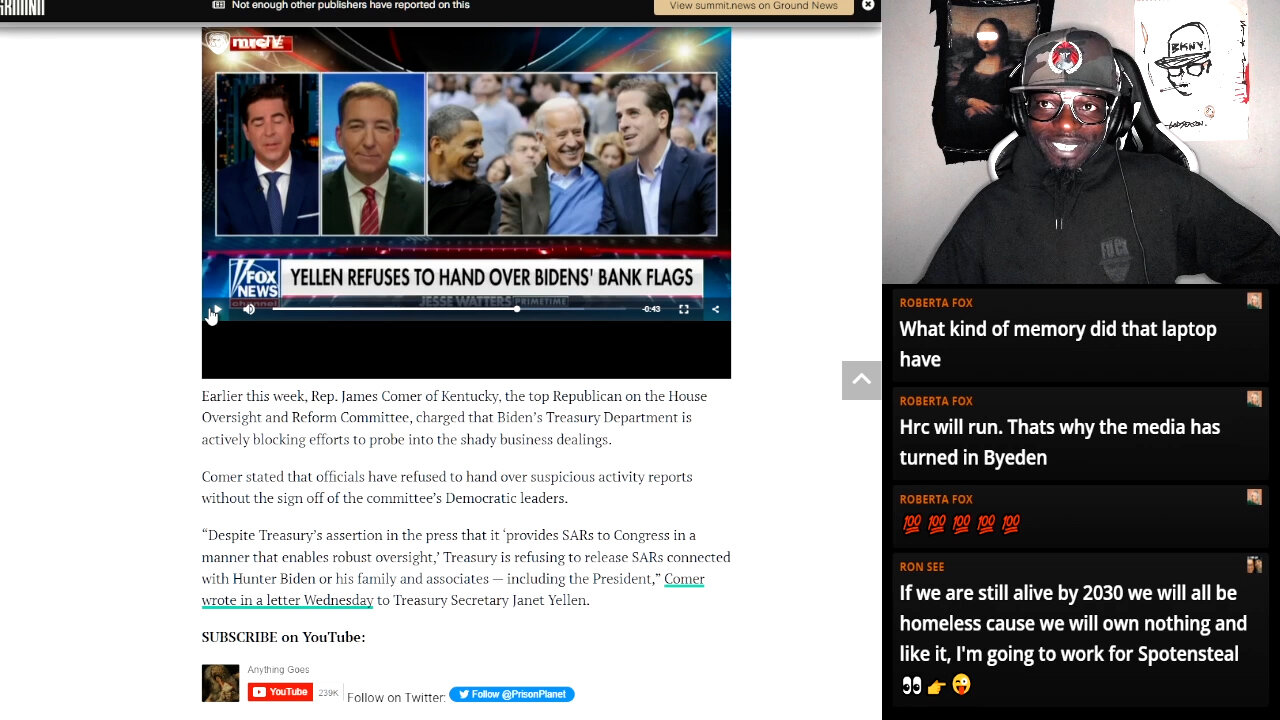Go back to top with arrow button
Screen dimensions: 1280x720
point(861,380)
